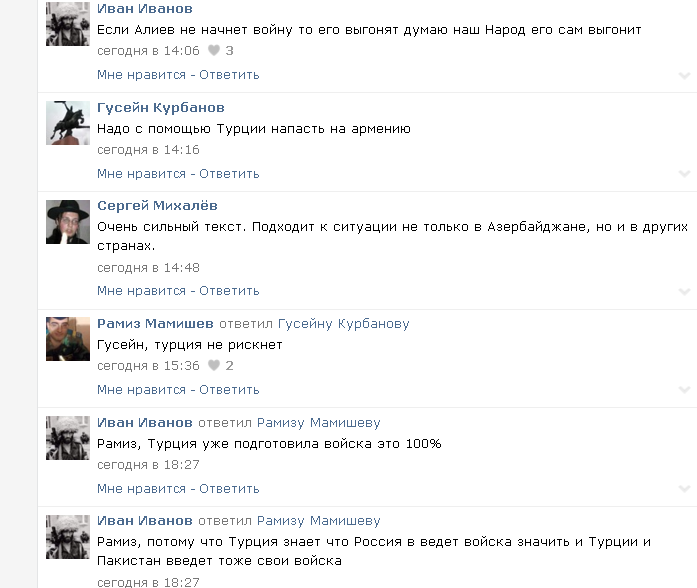Open the сегодня в 14:48 timestamp
This screenshot has width=697, height=588.
148,268
